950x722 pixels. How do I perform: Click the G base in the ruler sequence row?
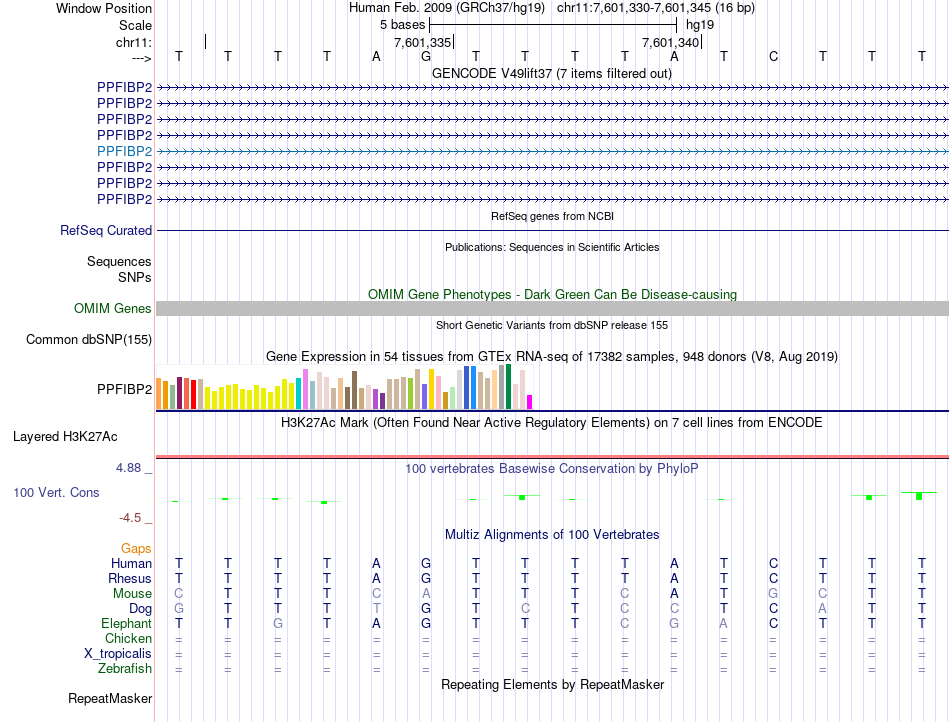(426, 56)
